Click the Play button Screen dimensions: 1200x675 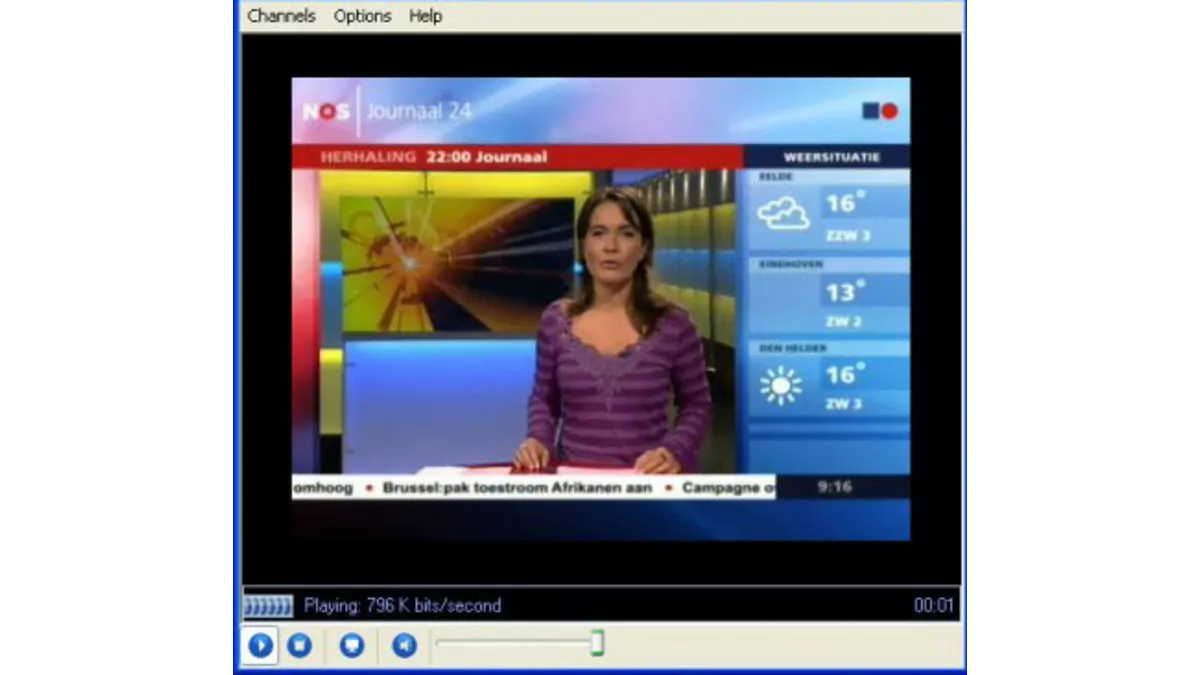tap(260, 647)
